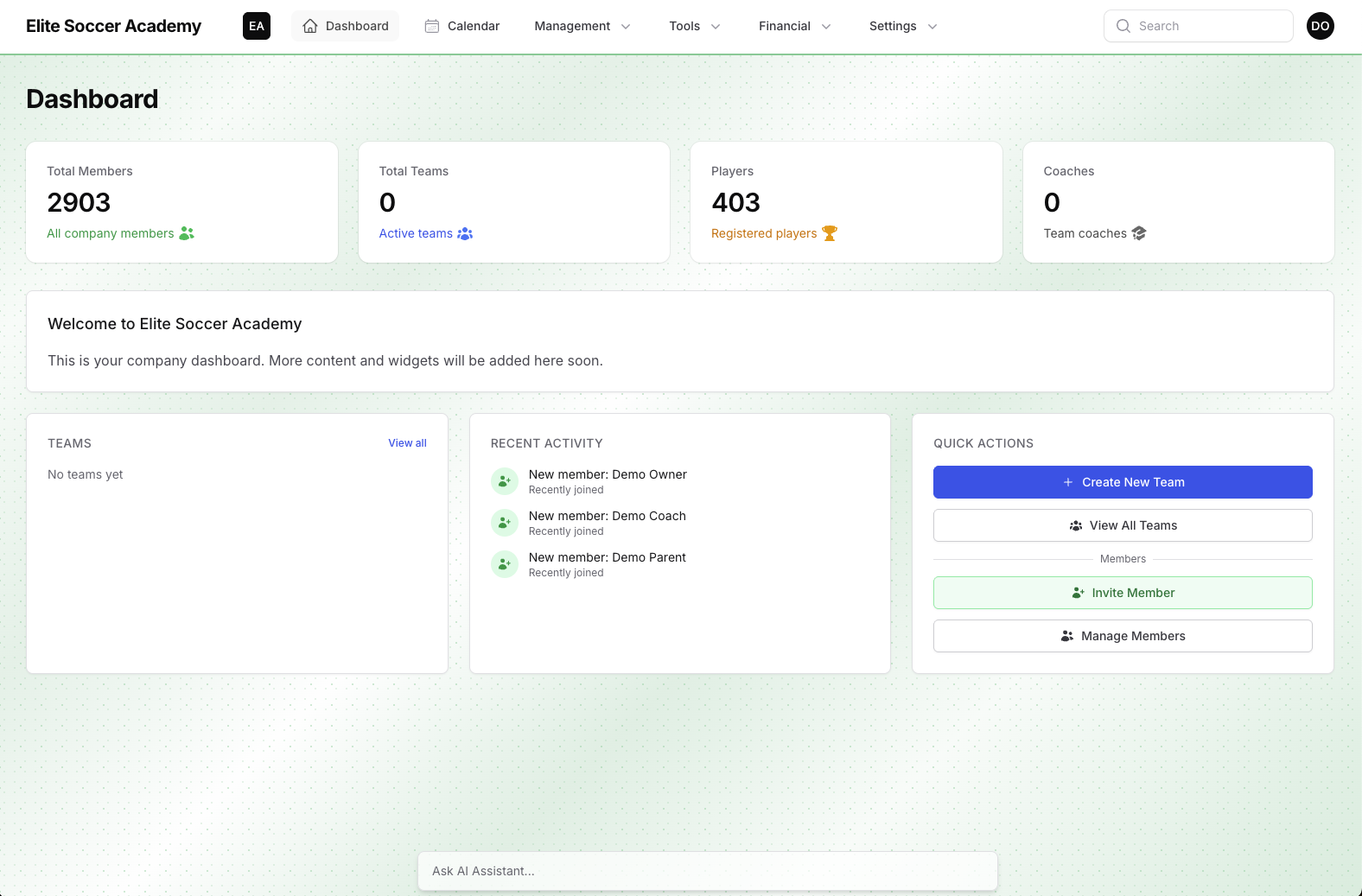Open the Settings dropdown menu
The image size is (1362, 896).
(902, 26)
